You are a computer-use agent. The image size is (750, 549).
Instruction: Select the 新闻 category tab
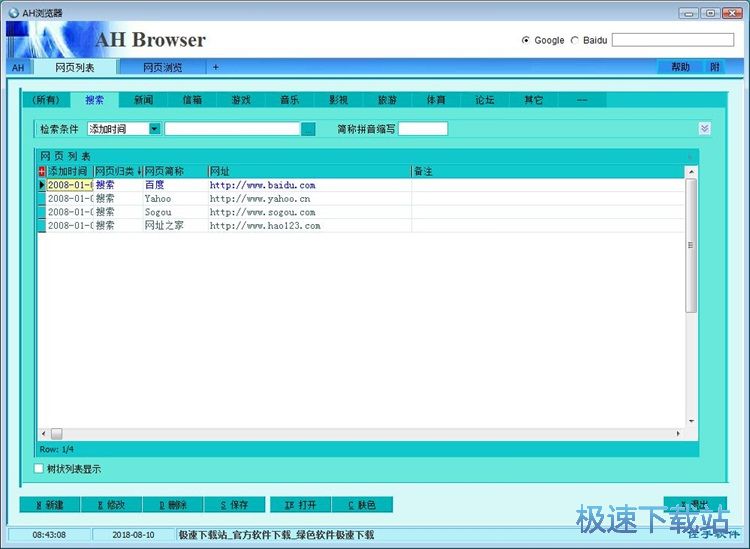click(143, 100)
